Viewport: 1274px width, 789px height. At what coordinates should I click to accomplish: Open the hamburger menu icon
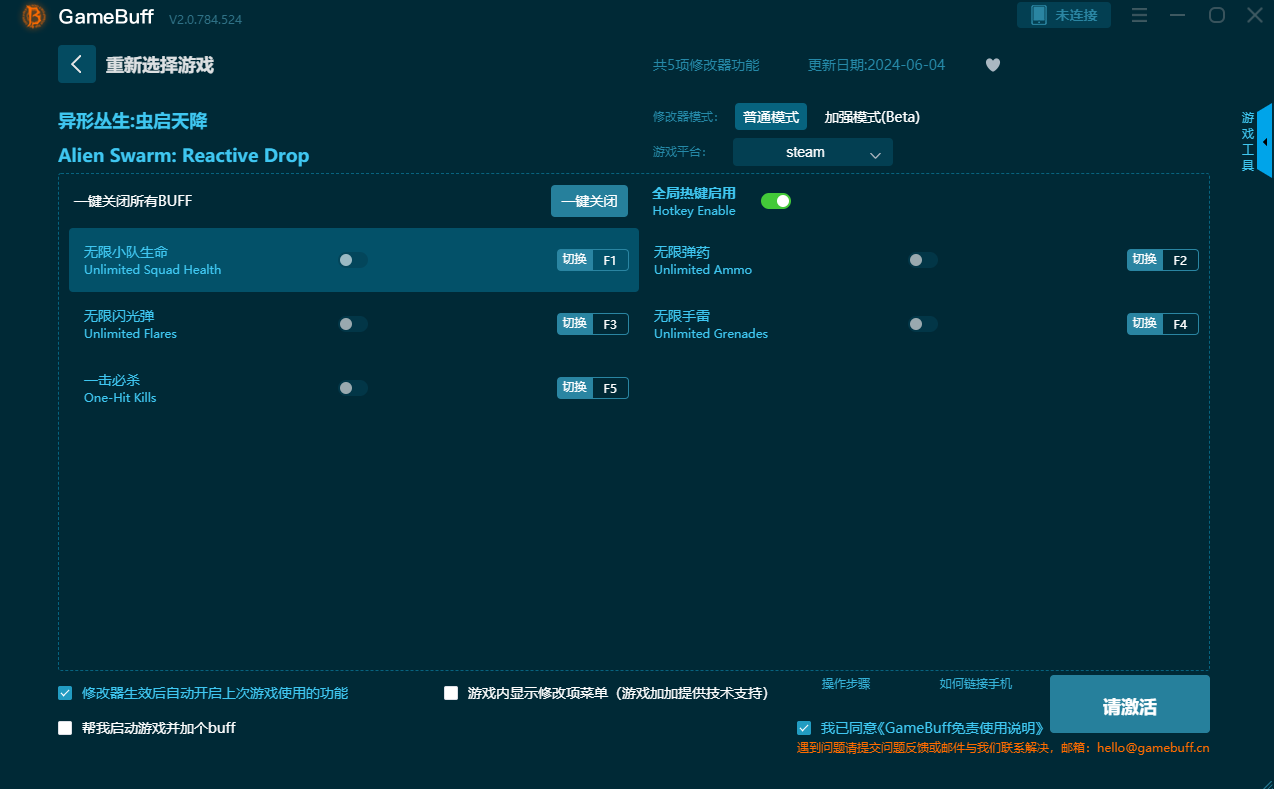click(x=1139, y=15)
